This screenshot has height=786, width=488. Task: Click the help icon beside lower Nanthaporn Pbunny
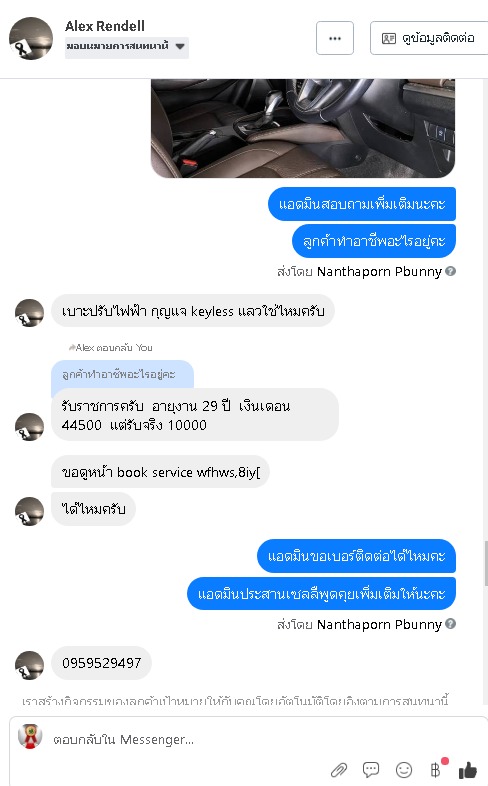pyautogui.click(x=450, y=624)
